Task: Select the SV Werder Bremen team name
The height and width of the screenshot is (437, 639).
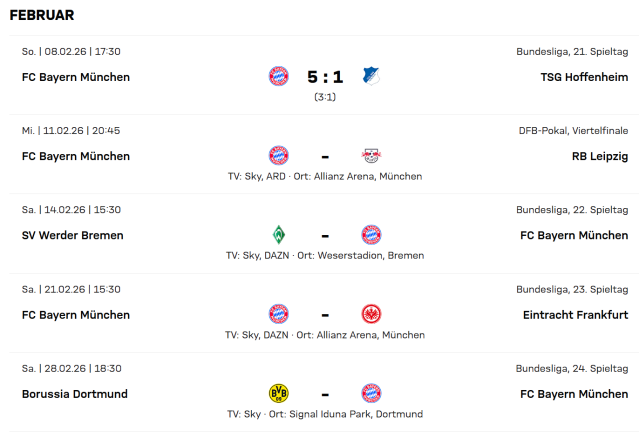Action: [73, 235]
